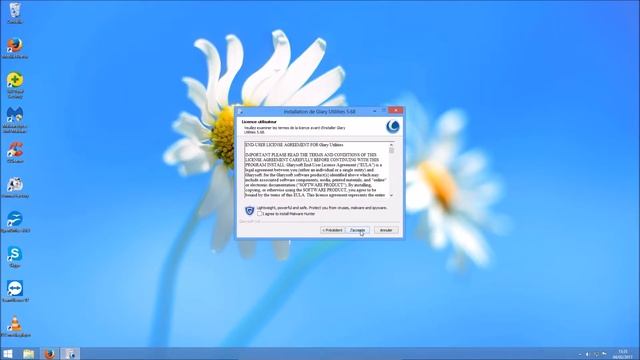Close the Glary Utilities installer window
The width and height of the screenshot is (640, 360).
click(x=396, y=111)
